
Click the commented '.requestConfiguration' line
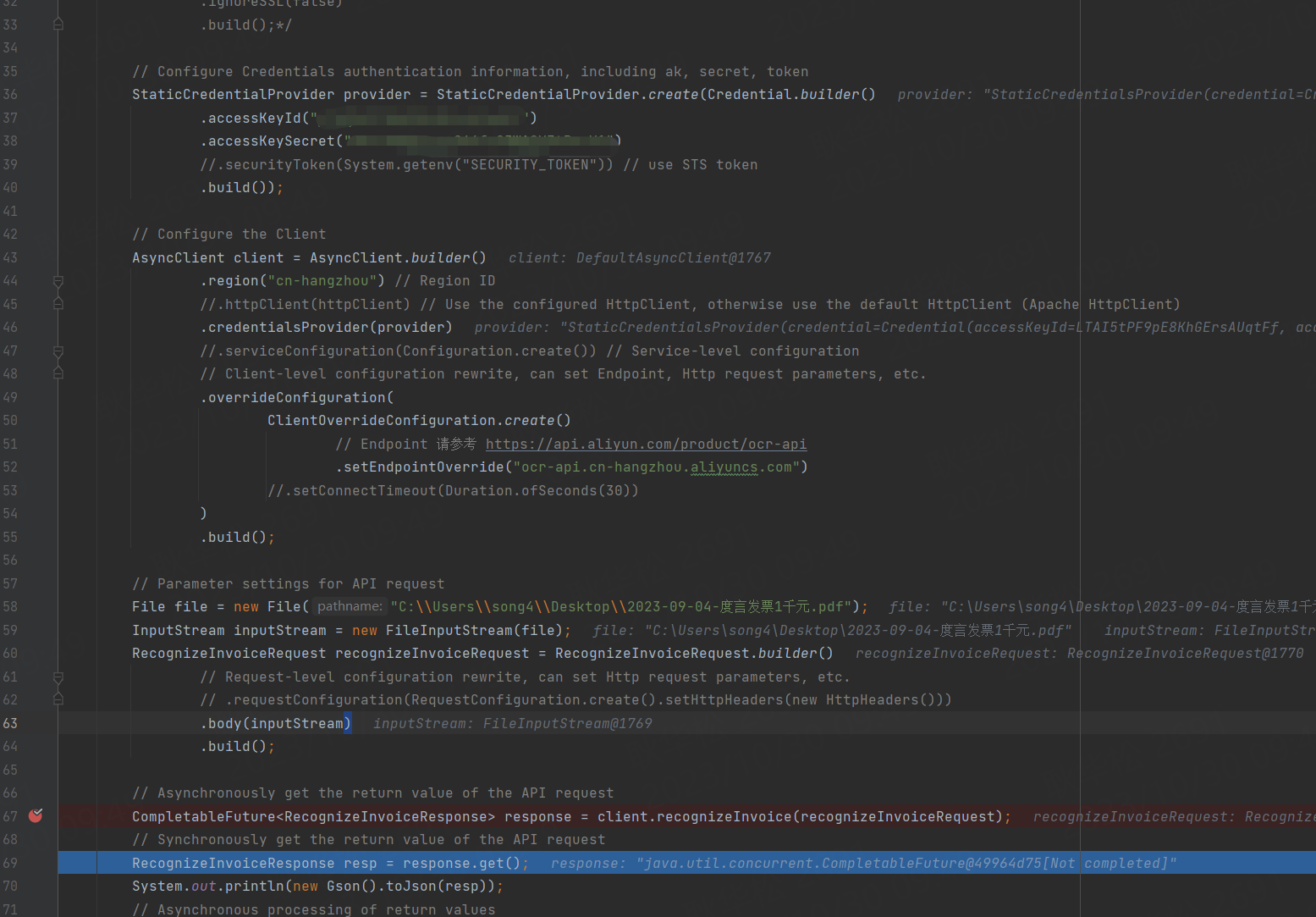coord(576,699)
